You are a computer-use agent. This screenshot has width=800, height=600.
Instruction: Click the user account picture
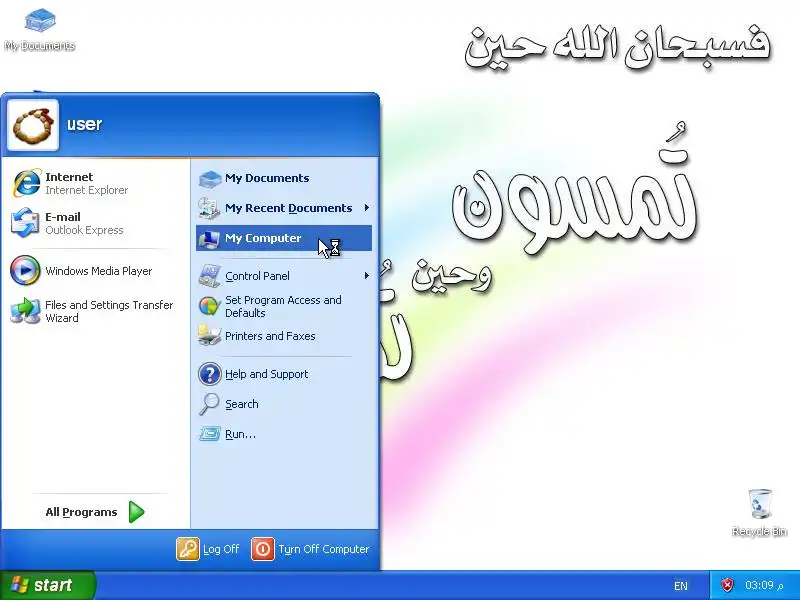(x=33, y=125)
